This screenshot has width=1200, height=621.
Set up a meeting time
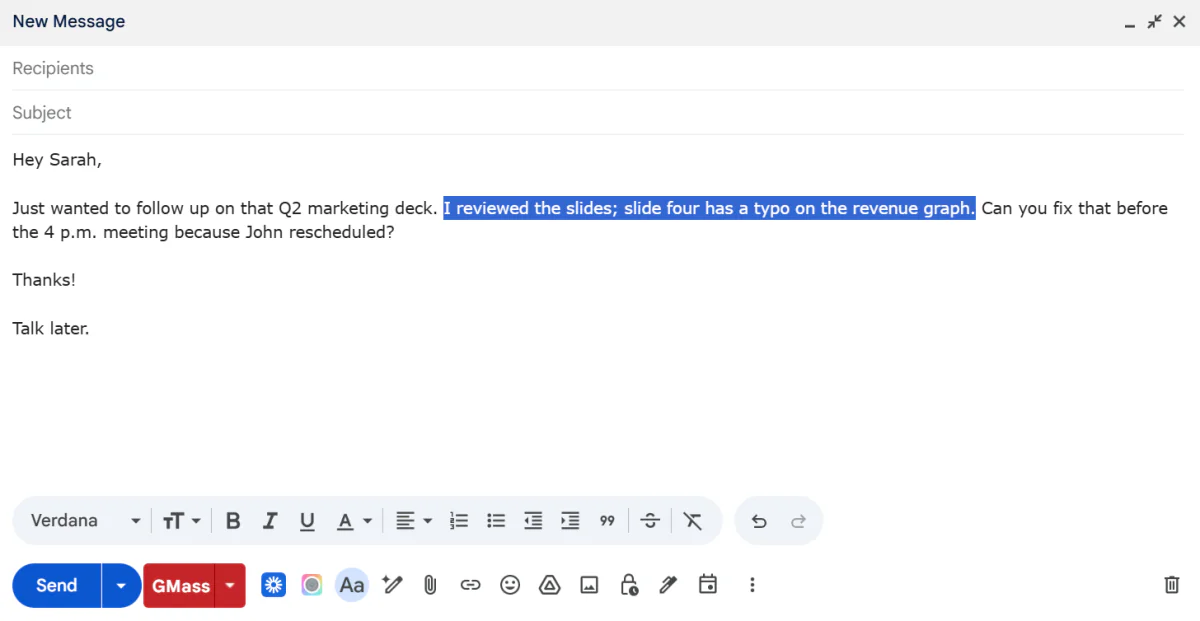pyautogui.click(x=708, y=585)
